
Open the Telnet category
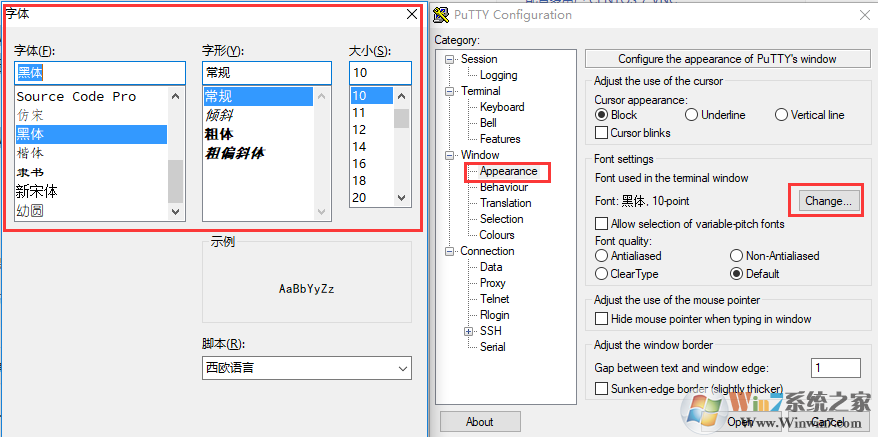click(494, 299)
